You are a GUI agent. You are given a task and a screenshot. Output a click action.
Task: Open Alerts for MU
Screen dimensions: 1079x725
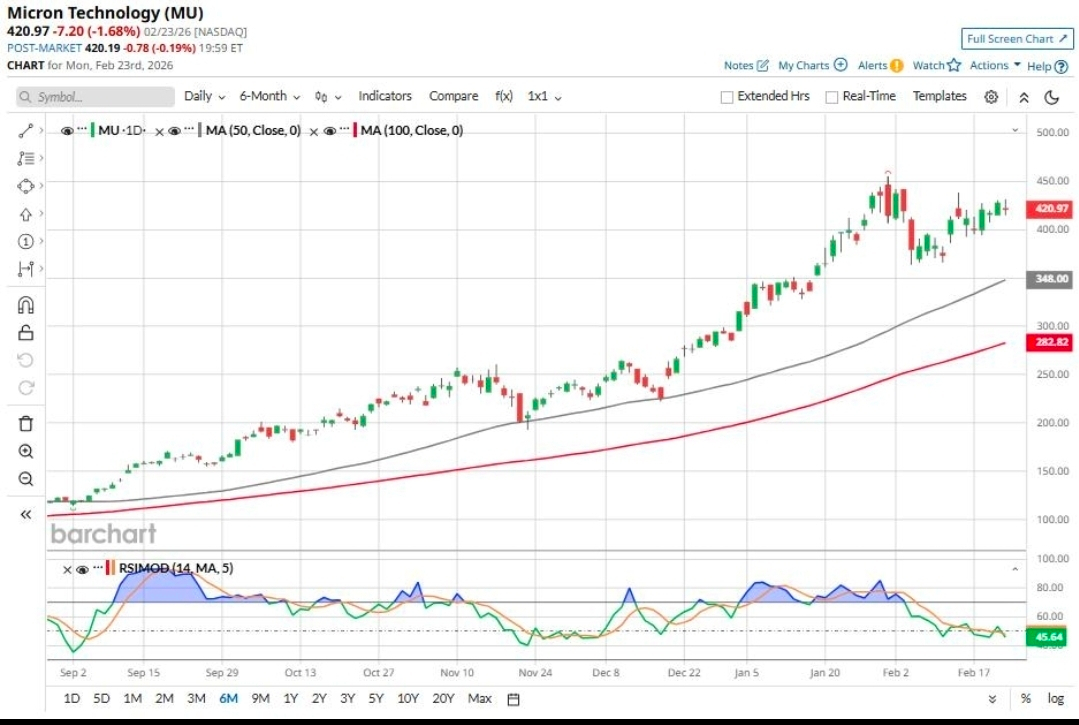pyautogui.click(x=880, y=65)
